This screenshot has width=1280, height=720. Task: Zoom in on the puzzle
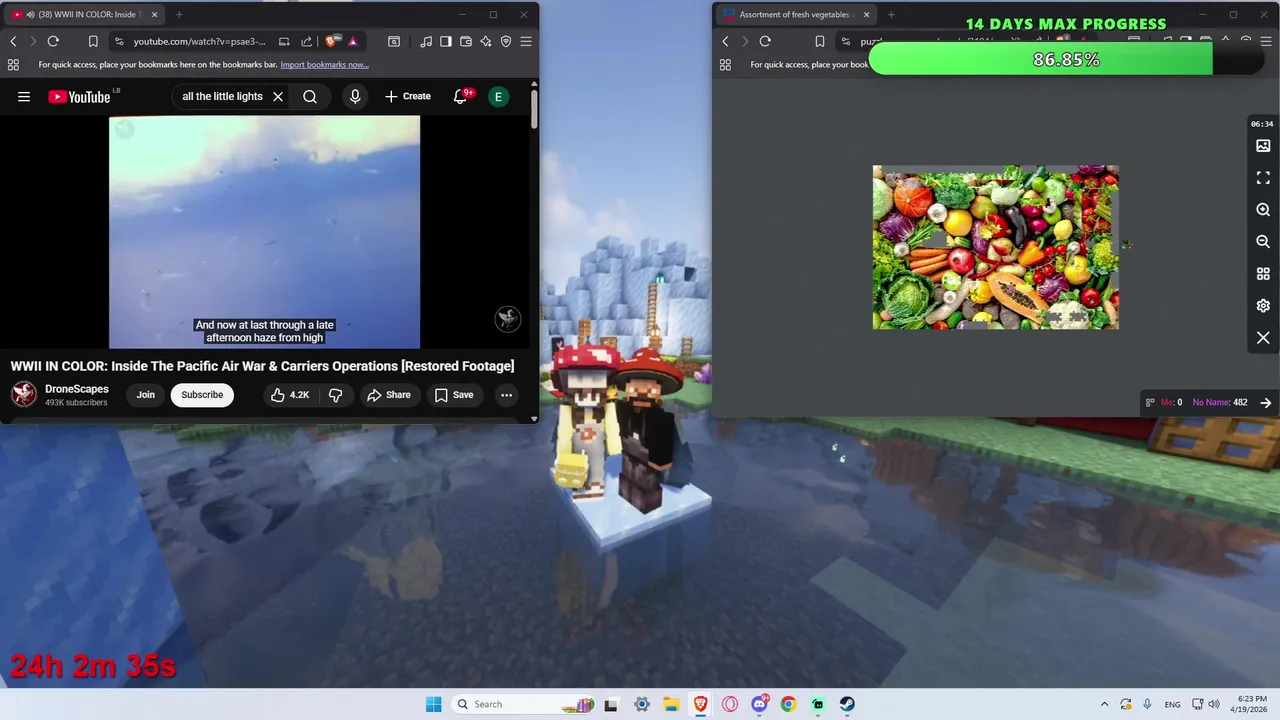point(1263,210)
